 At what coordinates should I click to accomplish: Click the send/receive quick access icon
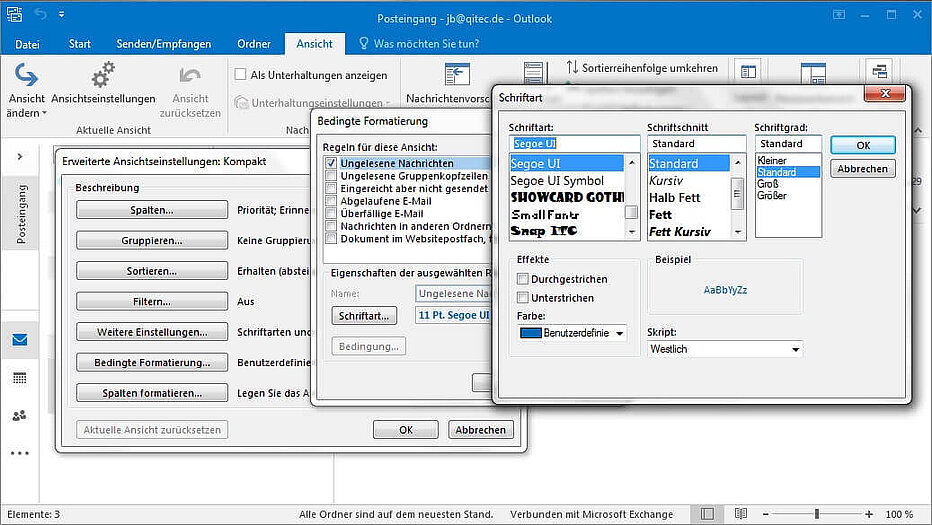14,14
